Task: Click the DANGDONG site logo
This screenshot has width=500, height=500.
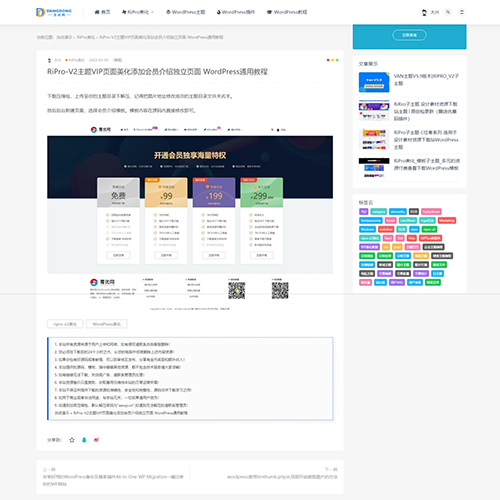Action: (x=54, y=12)
